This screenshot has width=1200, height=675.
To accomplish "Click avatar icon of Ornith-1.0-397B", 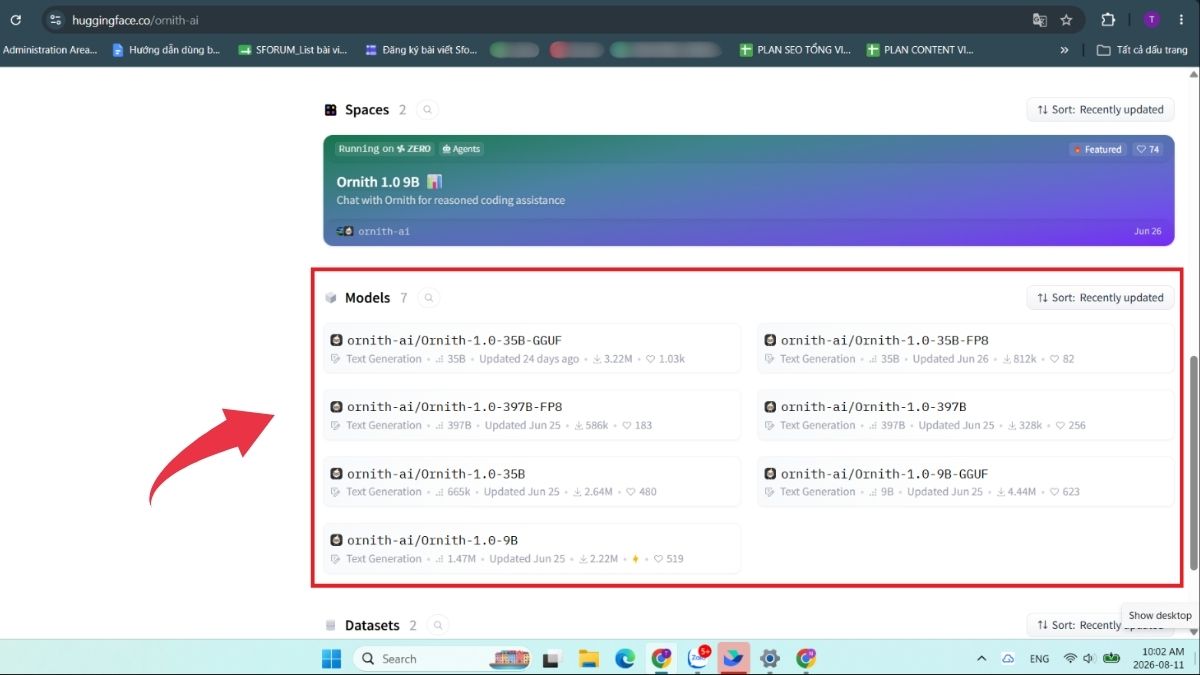I will pyautogui.click(x=770, y=407).
